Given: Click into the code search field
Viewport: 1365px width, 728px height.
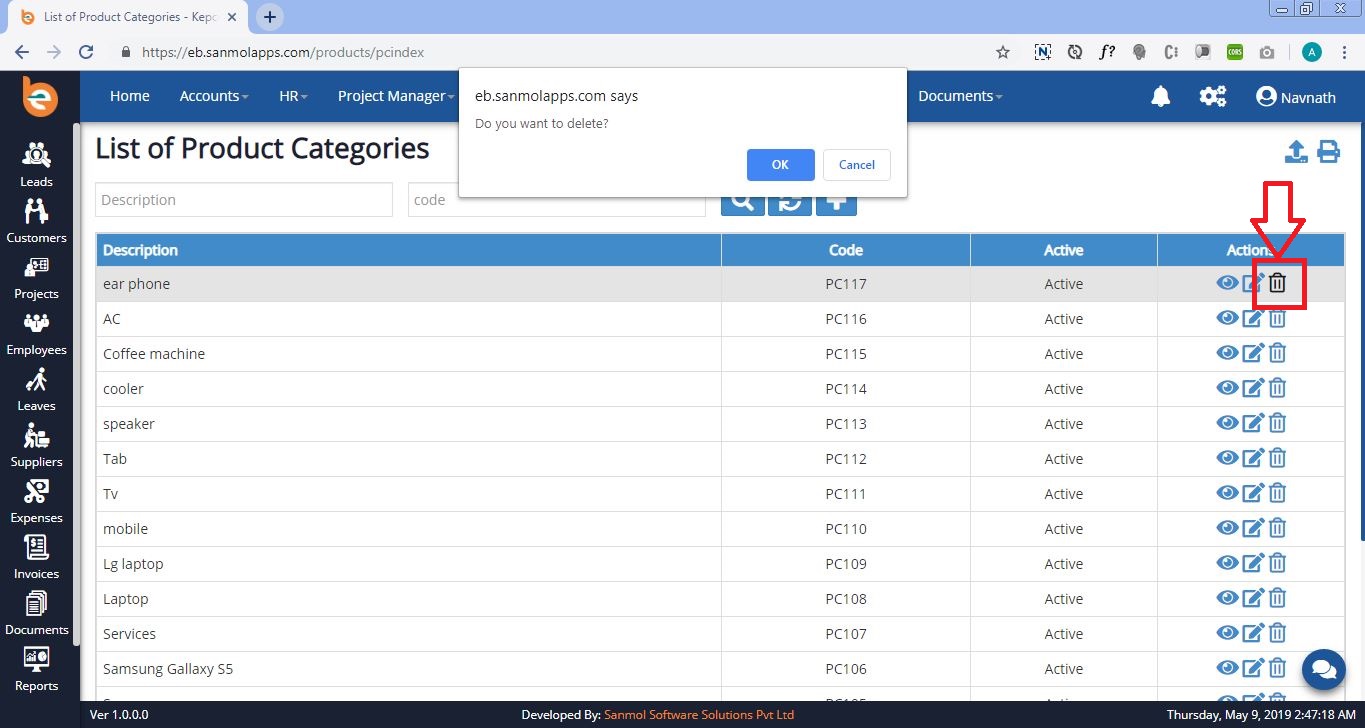Looking at the screenshot, I should [x=557, y=200].
